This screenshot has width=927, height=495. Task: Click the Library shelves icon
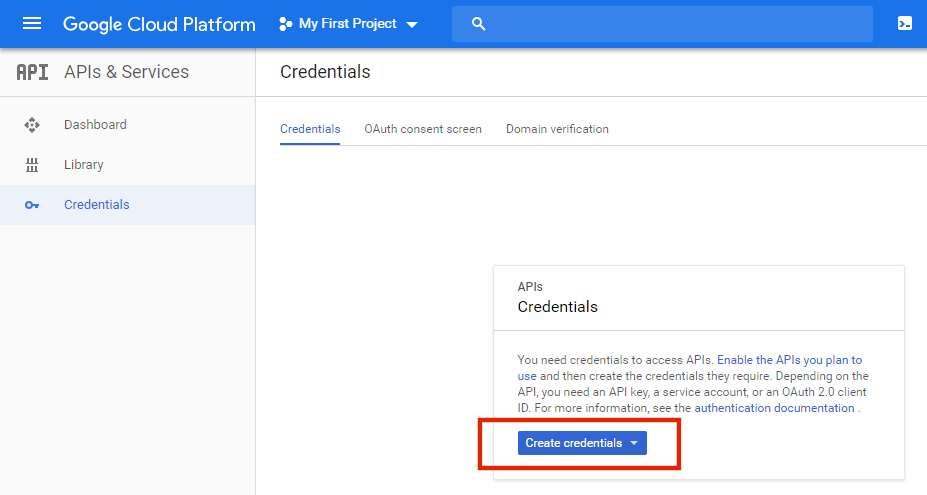32,165
